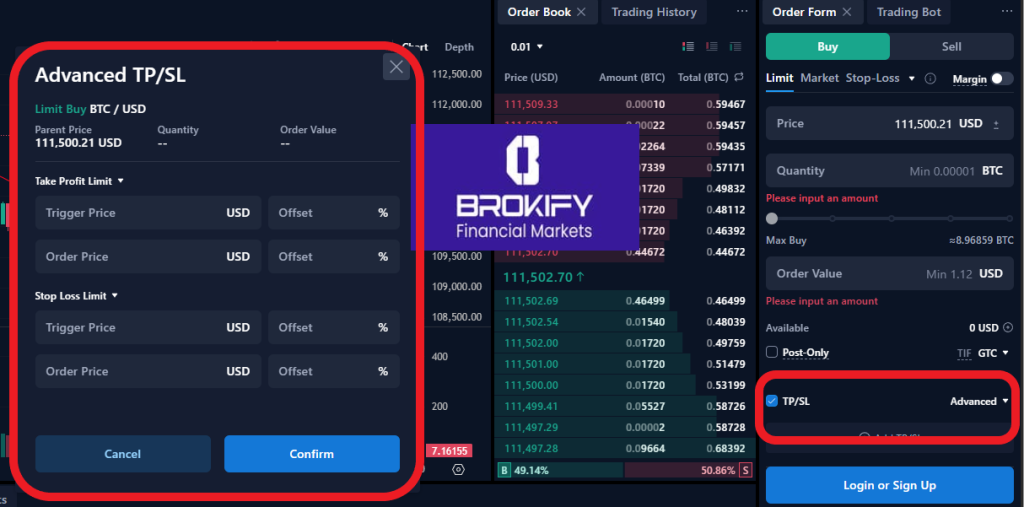
Task: Show asks-only order book view icon
Action: [714, 46]
